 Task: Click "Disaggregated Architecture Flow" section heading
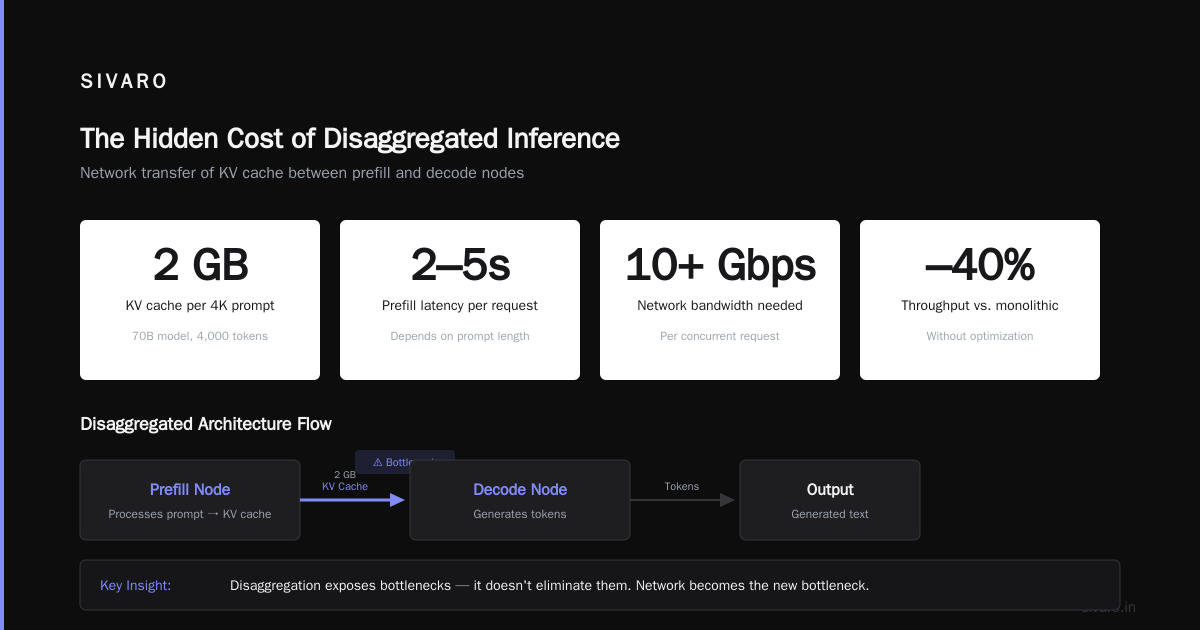pyautogui.click(x=206, y=424)
